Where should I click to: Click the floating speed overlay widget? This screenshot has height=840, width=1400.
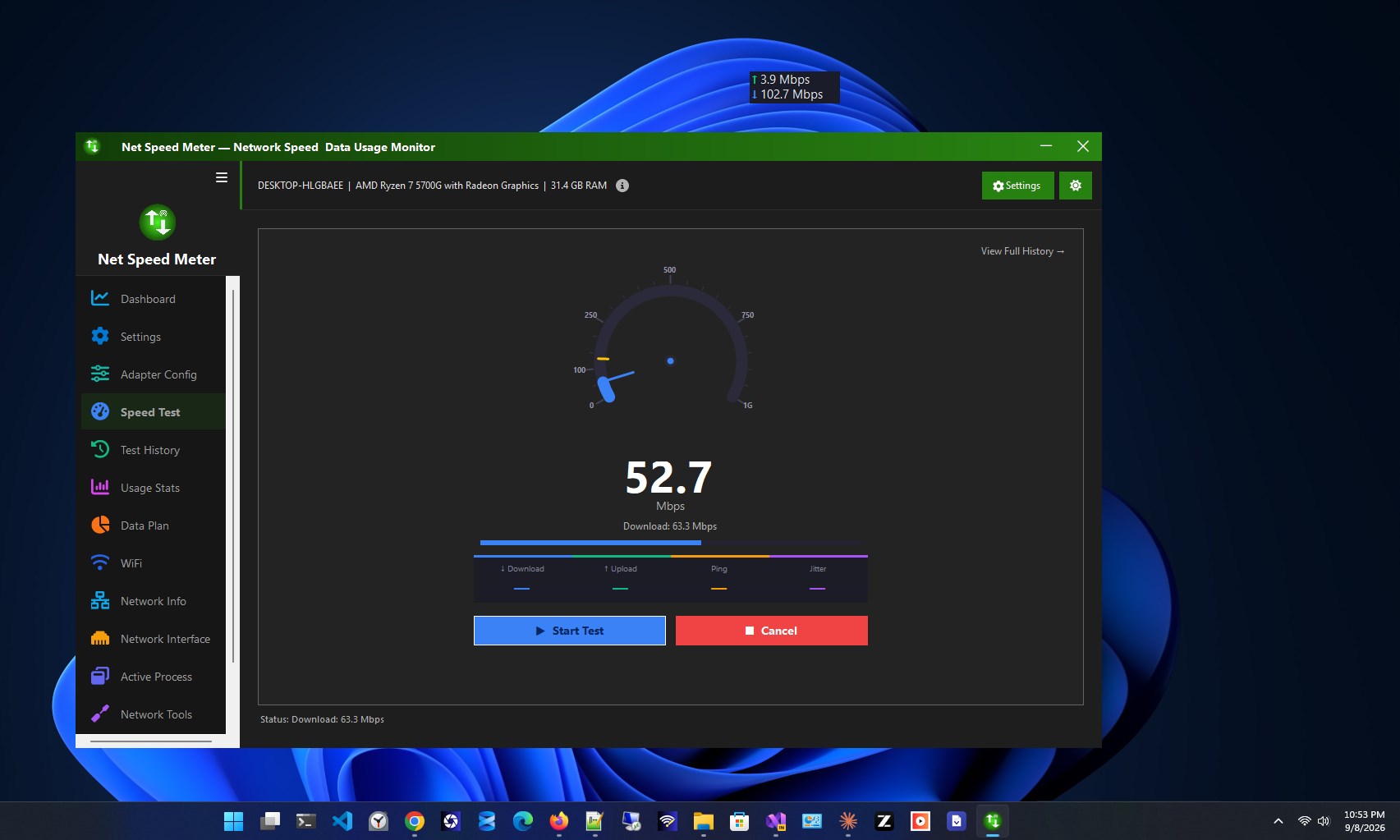coord(794,87)
